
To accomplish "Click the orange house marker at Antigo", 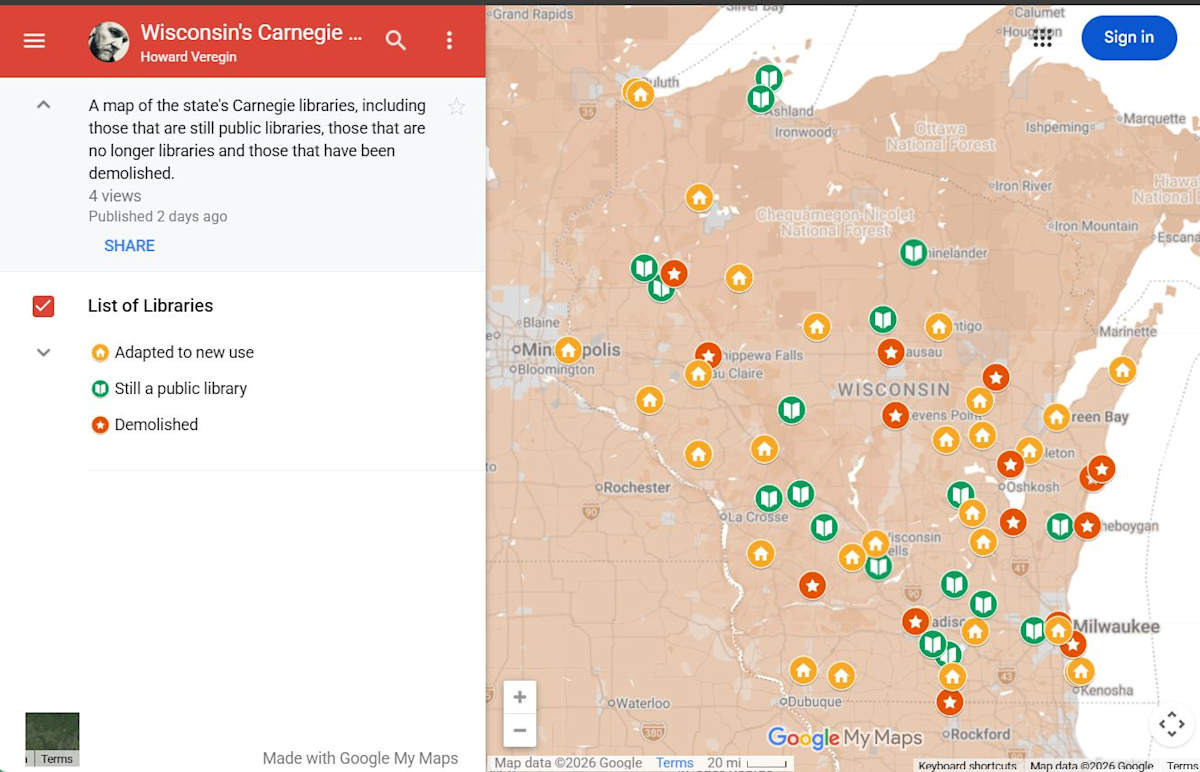I will pos(938,327).
